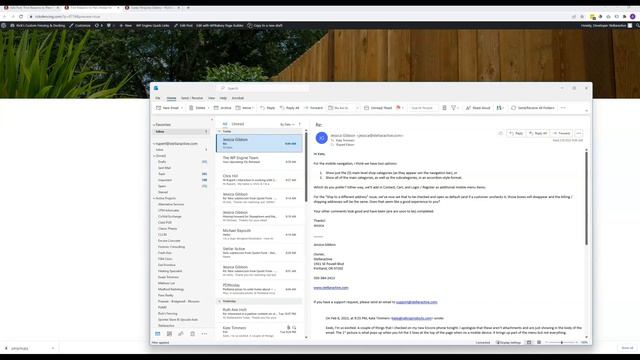The image size is (640, 360).
Task: Collapse the [Gmail] folder group
Action: (x=154, y=156)
